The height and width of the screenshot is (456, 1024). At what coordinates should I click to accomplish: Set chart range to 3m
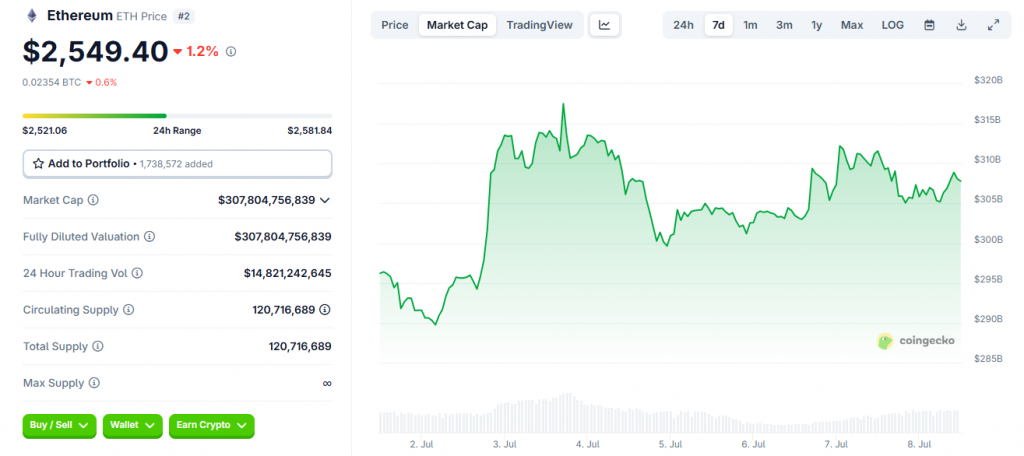click(x=784, y=25)
